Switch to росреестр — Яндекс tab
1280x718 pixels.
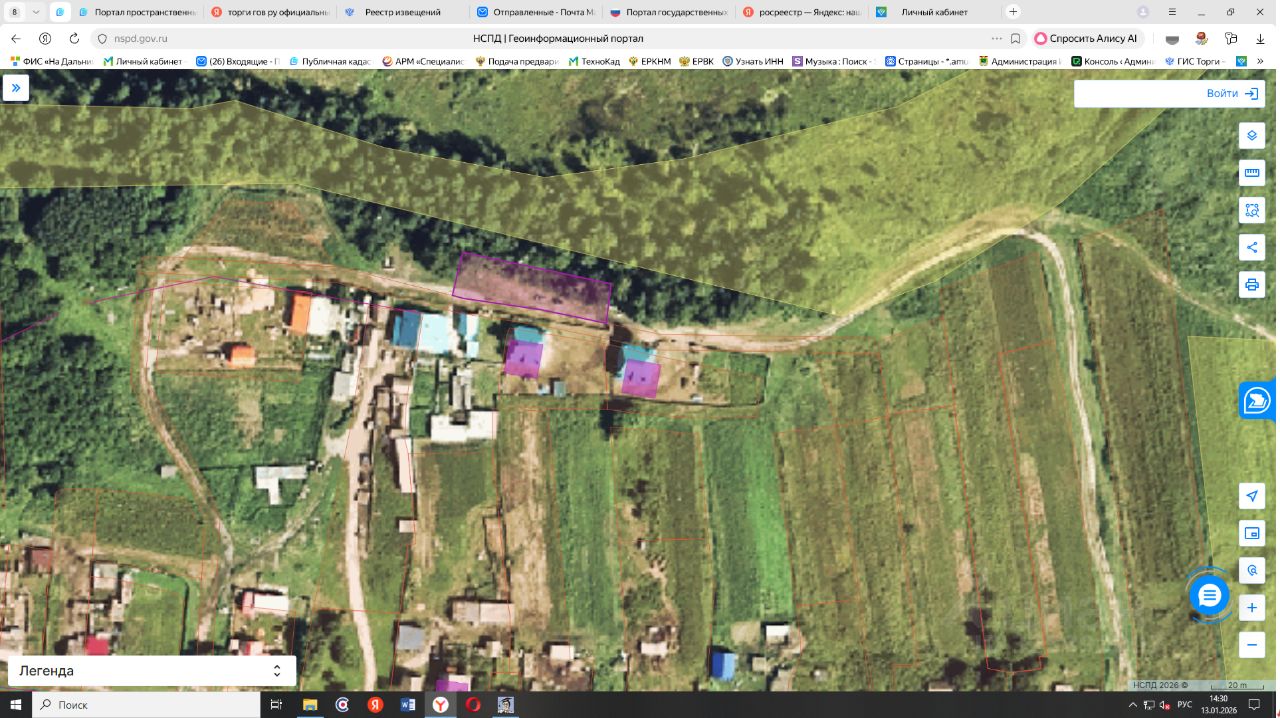801,12
